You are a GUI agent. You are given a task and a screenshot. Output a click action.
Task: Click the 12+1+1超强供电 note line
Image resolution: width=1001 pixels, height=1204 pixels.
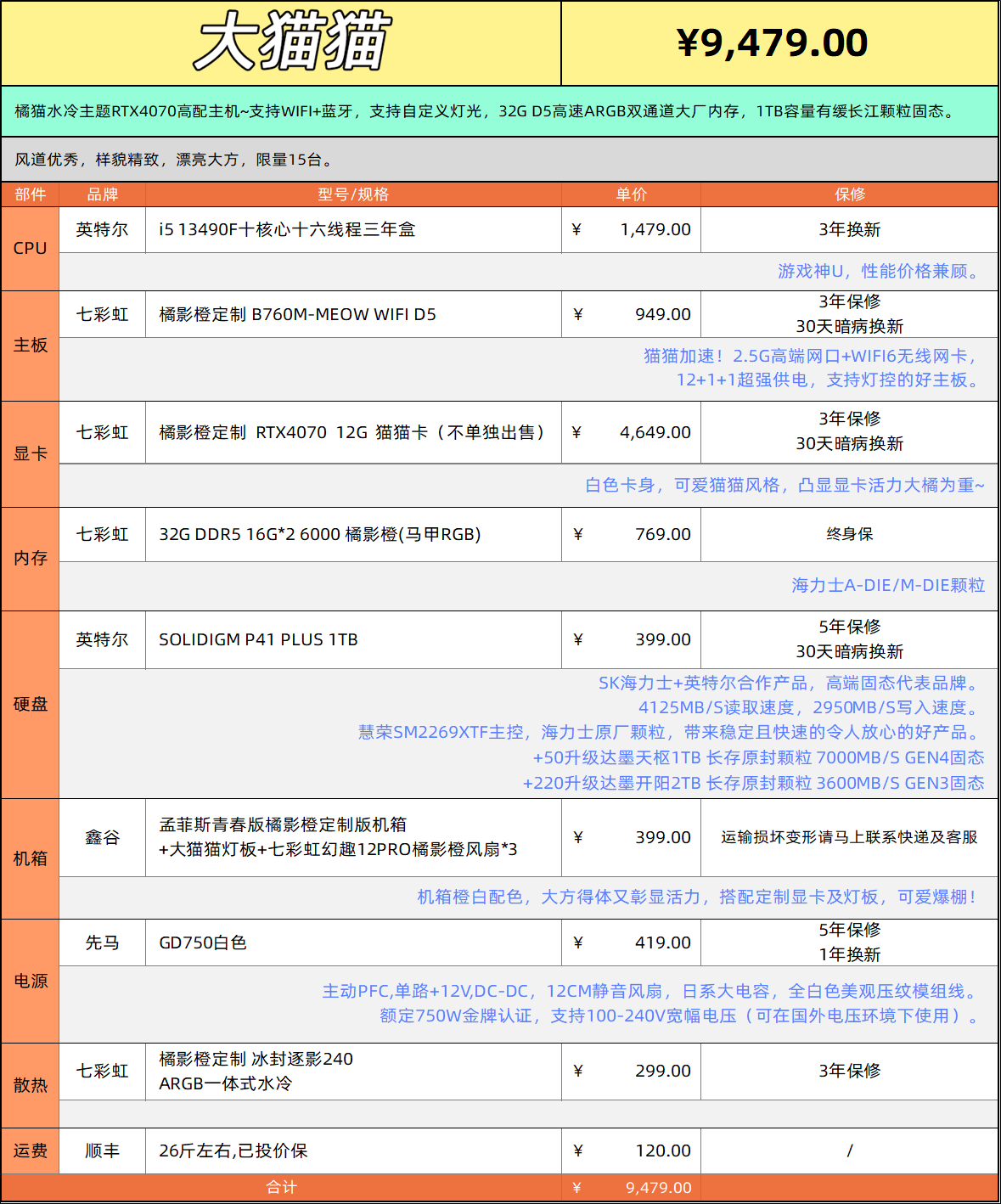[829, 380]
